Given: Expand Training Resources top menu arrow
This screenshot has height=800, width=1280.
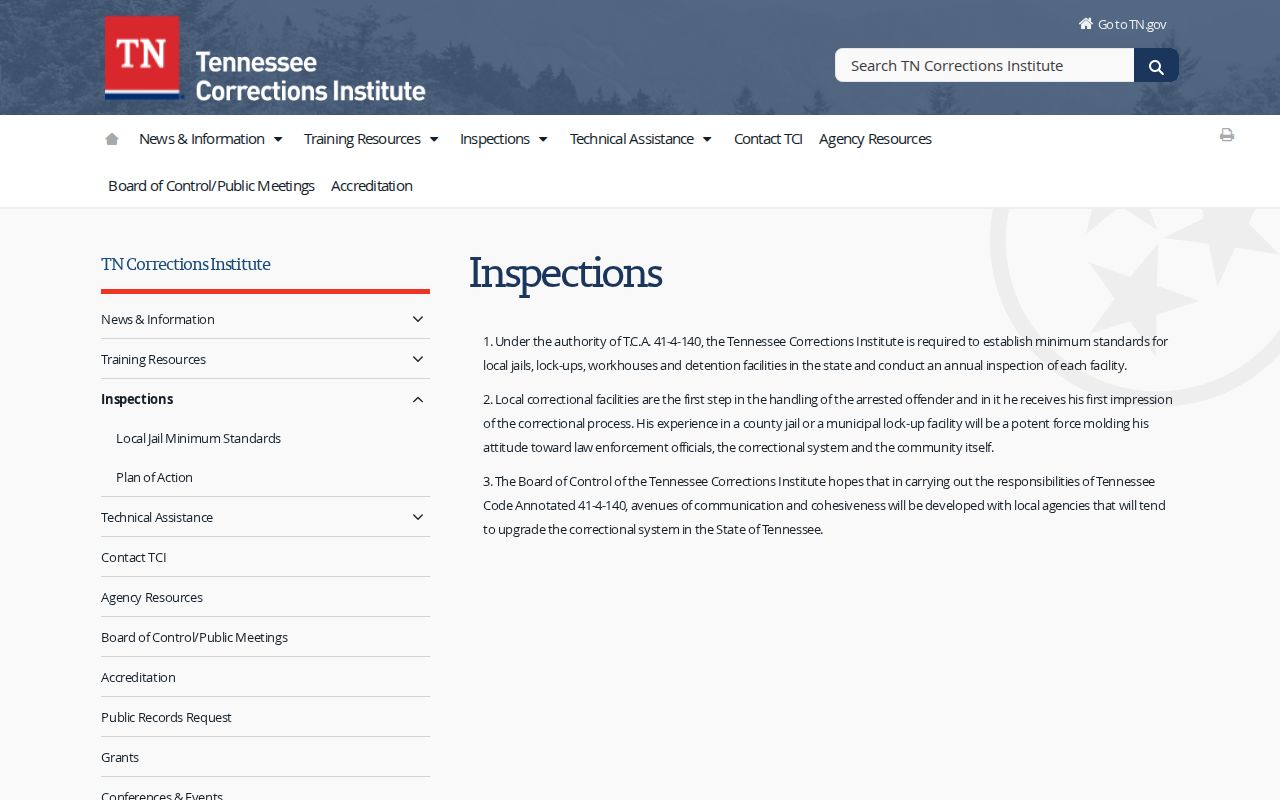Looking at the screenshot, I should tap(434, 139).
